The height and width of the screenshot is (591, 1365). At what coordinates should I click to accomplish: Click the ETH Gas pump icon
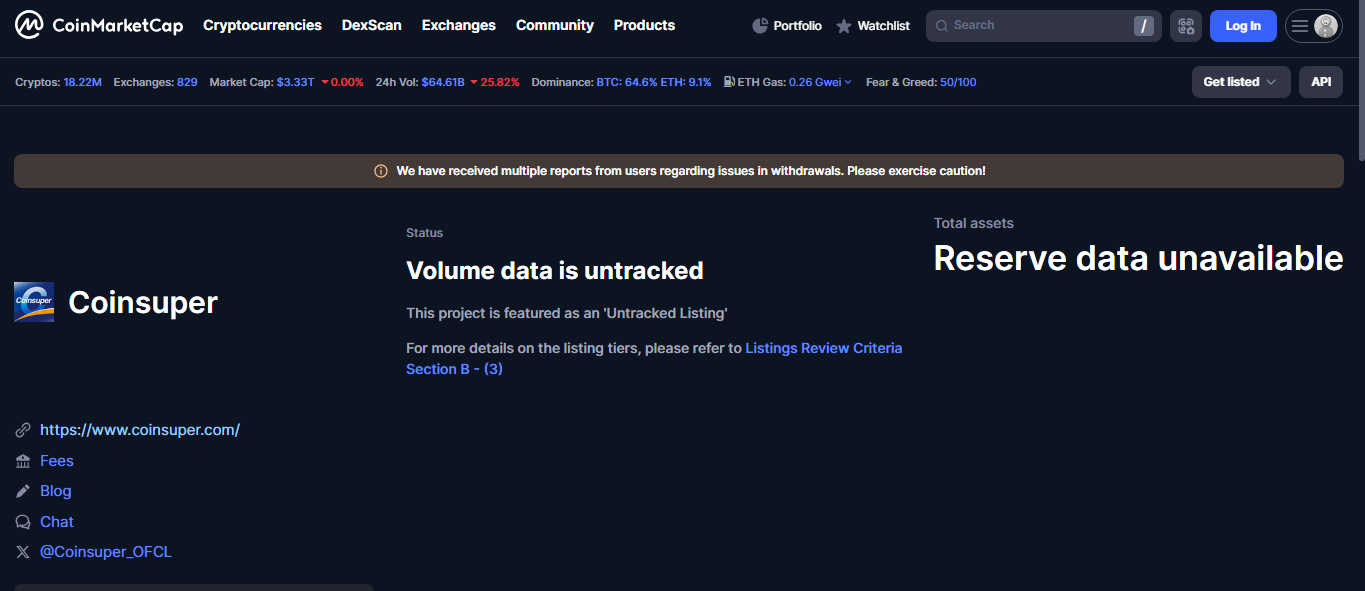pyautogui.click(x=729, y=82)
